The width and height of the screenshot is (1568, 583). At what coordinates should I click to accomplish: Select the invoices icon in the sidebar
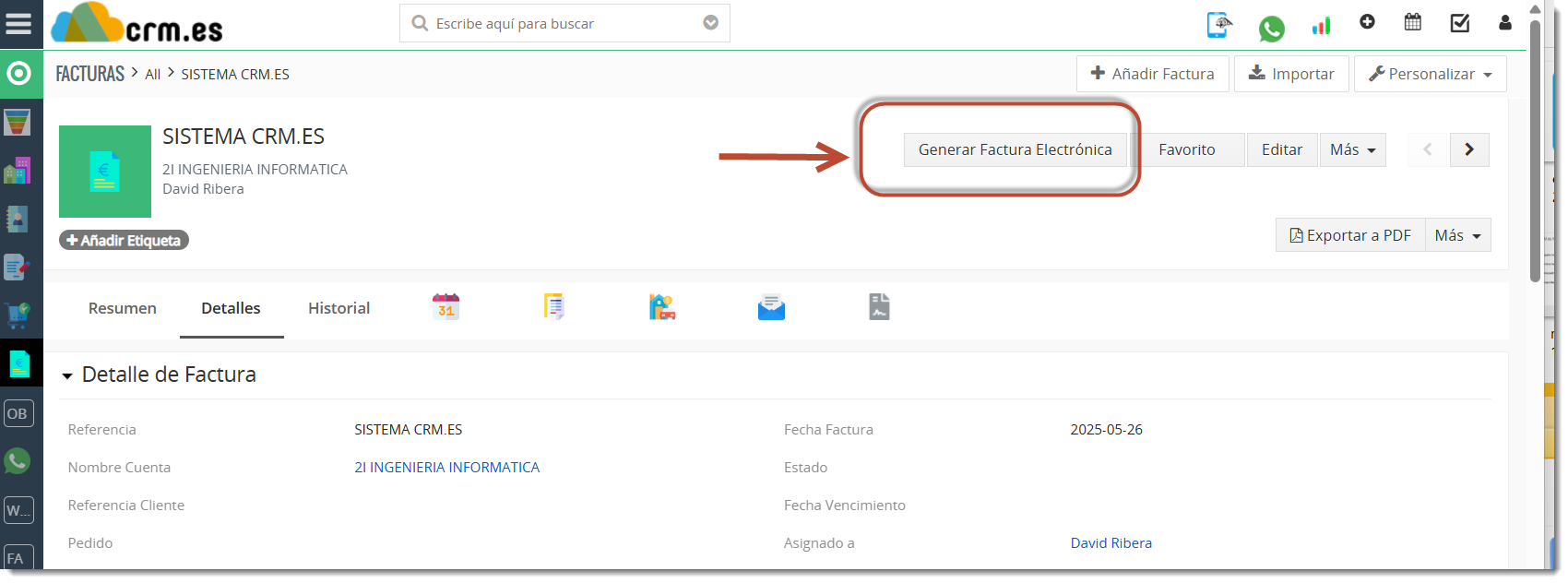click(19, 363)
